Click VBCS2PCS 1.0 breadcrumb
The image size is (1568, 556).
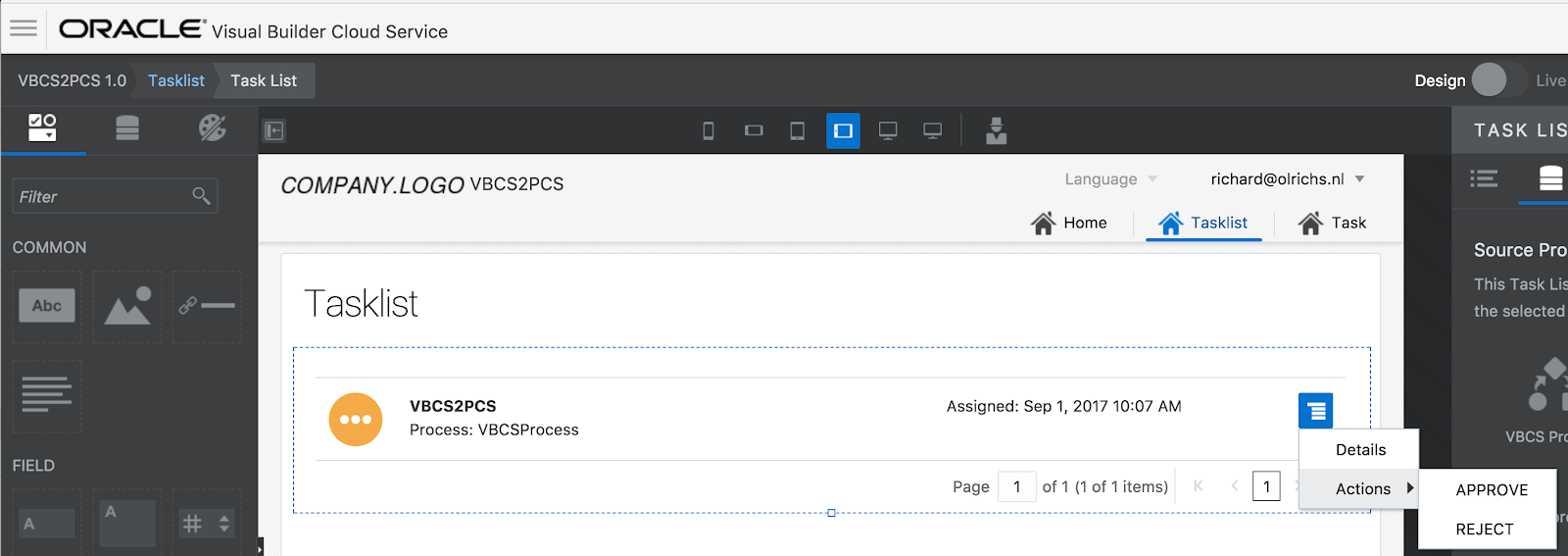(x=72, y=80)
